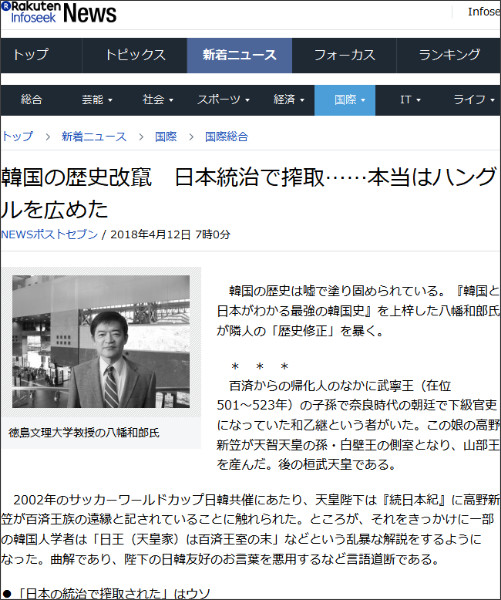Switch to the フォーカス tab
This screenshot has width=501, height=600.
(x=344, y=55)
